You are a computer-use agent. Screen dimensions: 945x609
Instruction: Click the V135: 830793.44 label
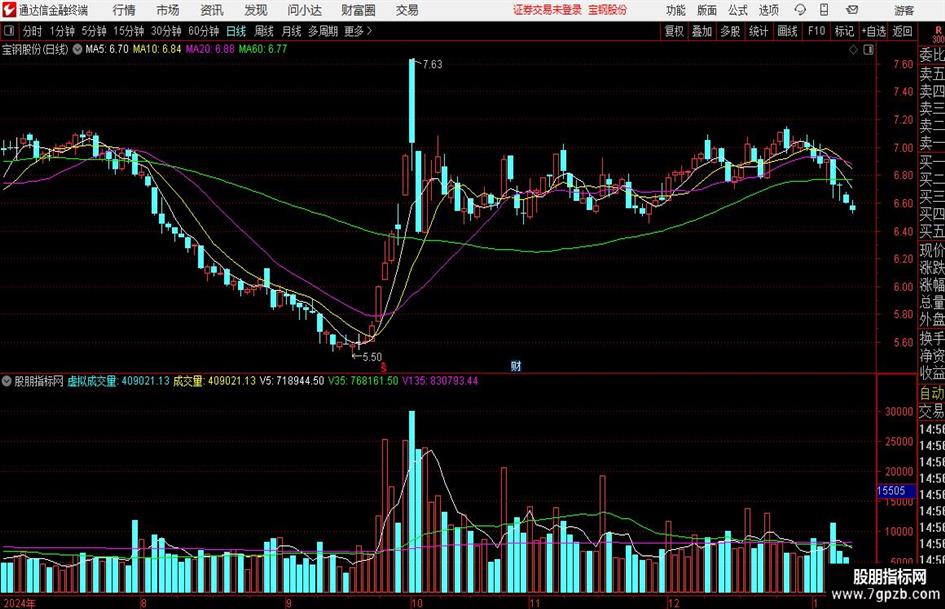(440, 381)
